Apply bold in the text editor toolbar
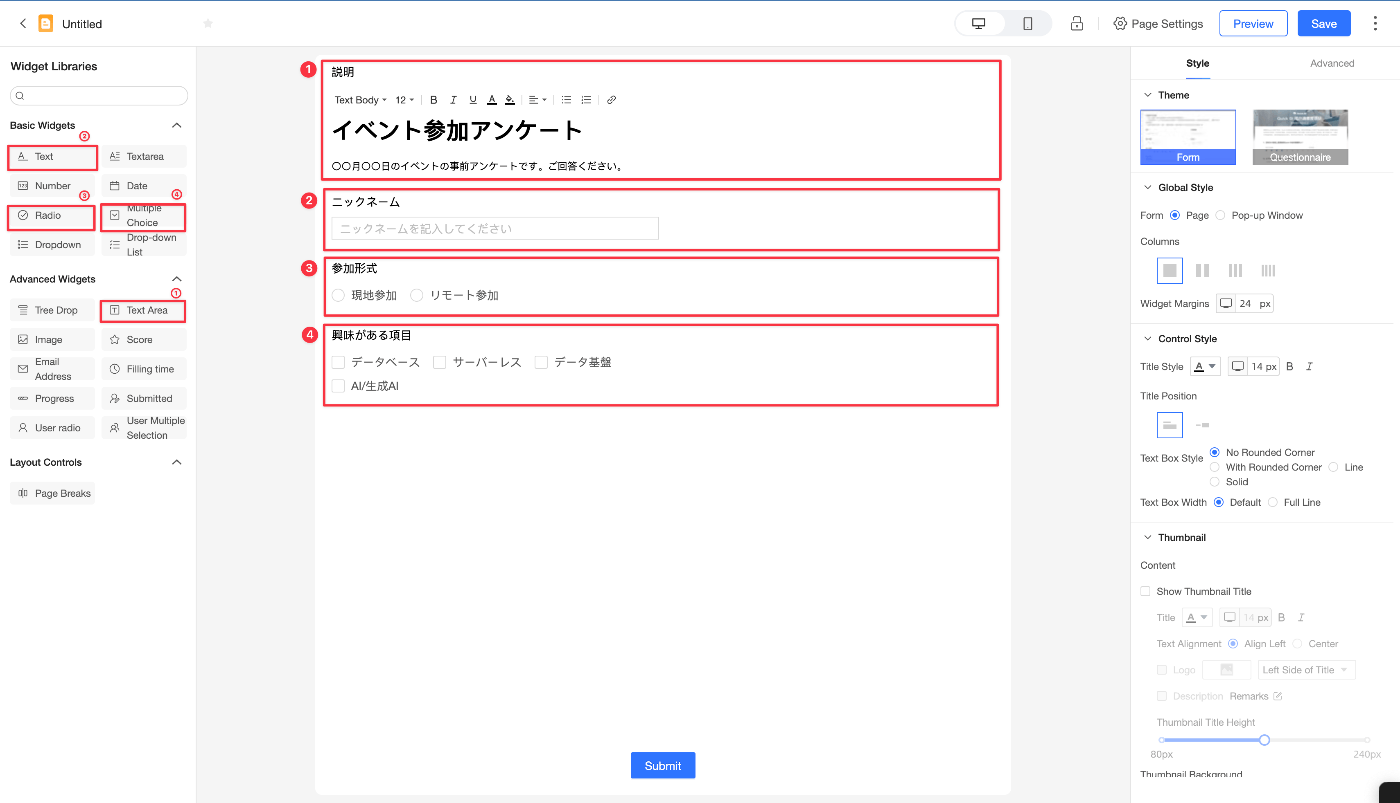The image size is (1400, 803). (x=434, y=100)
